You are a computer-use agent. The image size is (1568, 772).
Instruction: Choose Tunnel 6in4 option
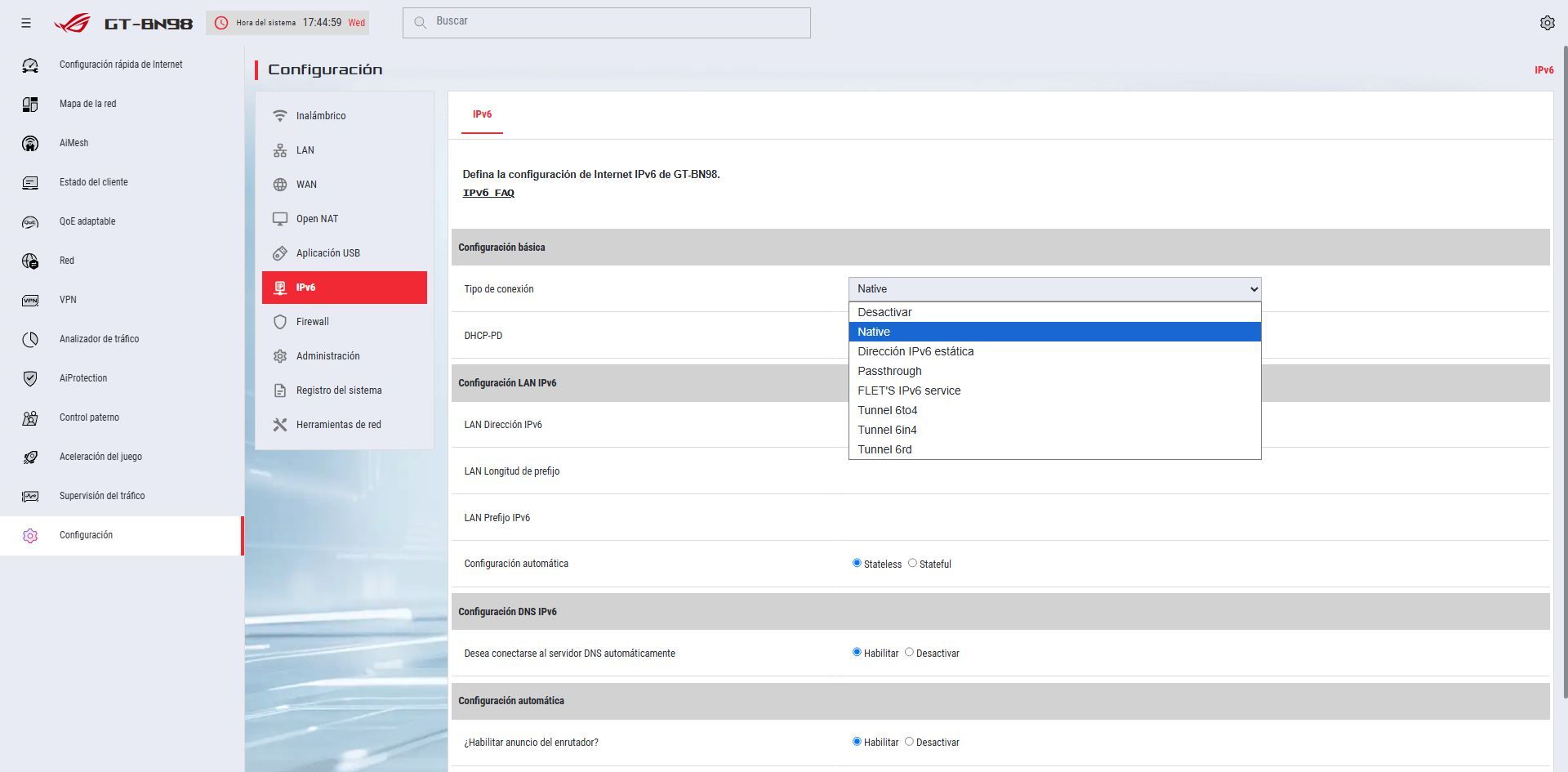tap(1054, 430)
